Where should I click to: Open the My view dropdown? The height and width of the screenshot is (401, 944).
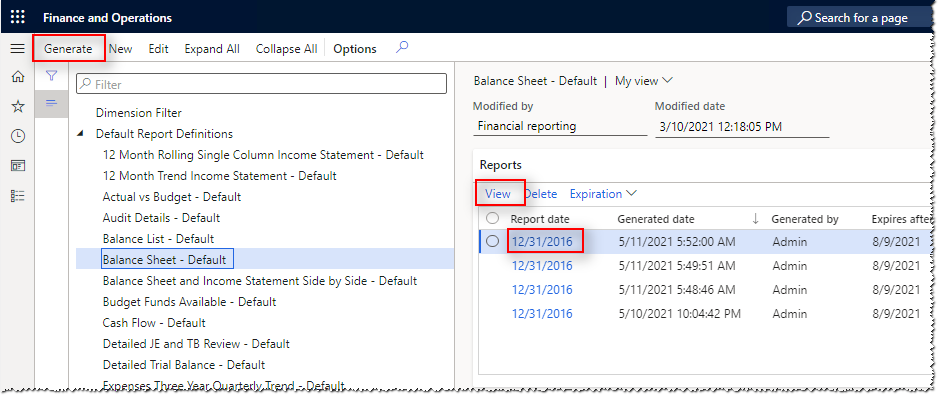point(644,81)
